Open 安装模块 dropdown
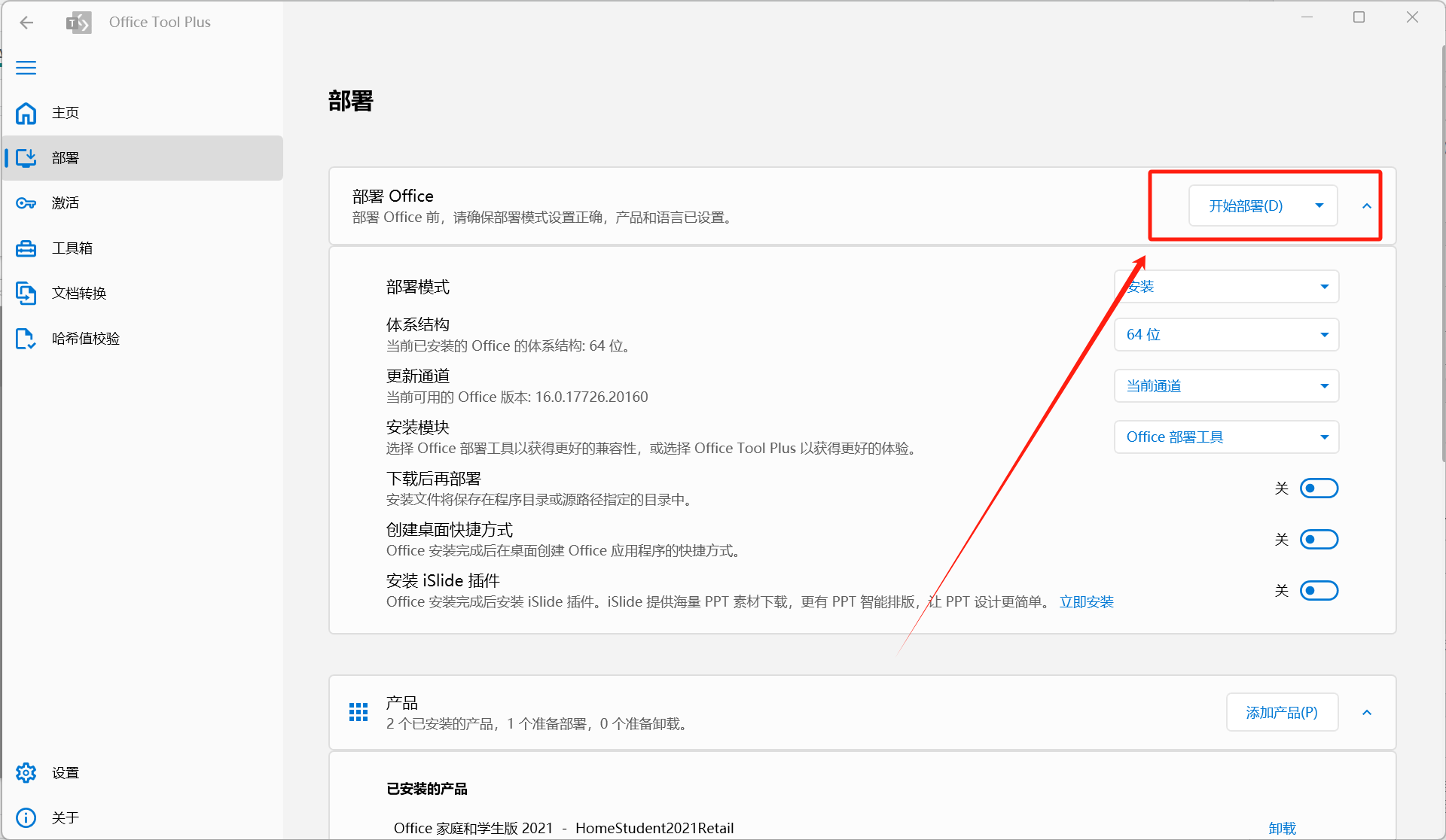Screen dimensions: 1446x840 (1227, 437)
